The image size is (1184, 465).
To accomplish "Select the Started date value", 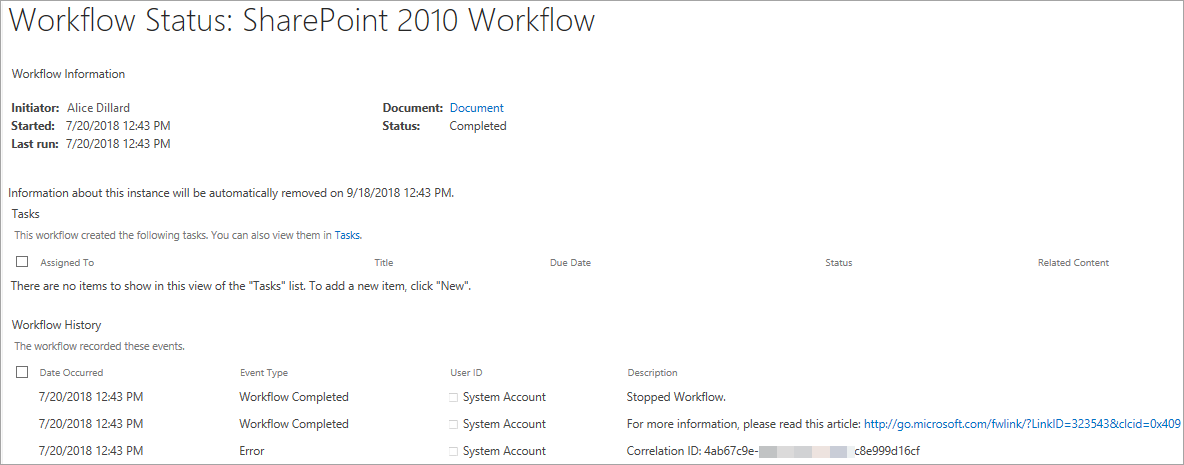I will (118, 125).
